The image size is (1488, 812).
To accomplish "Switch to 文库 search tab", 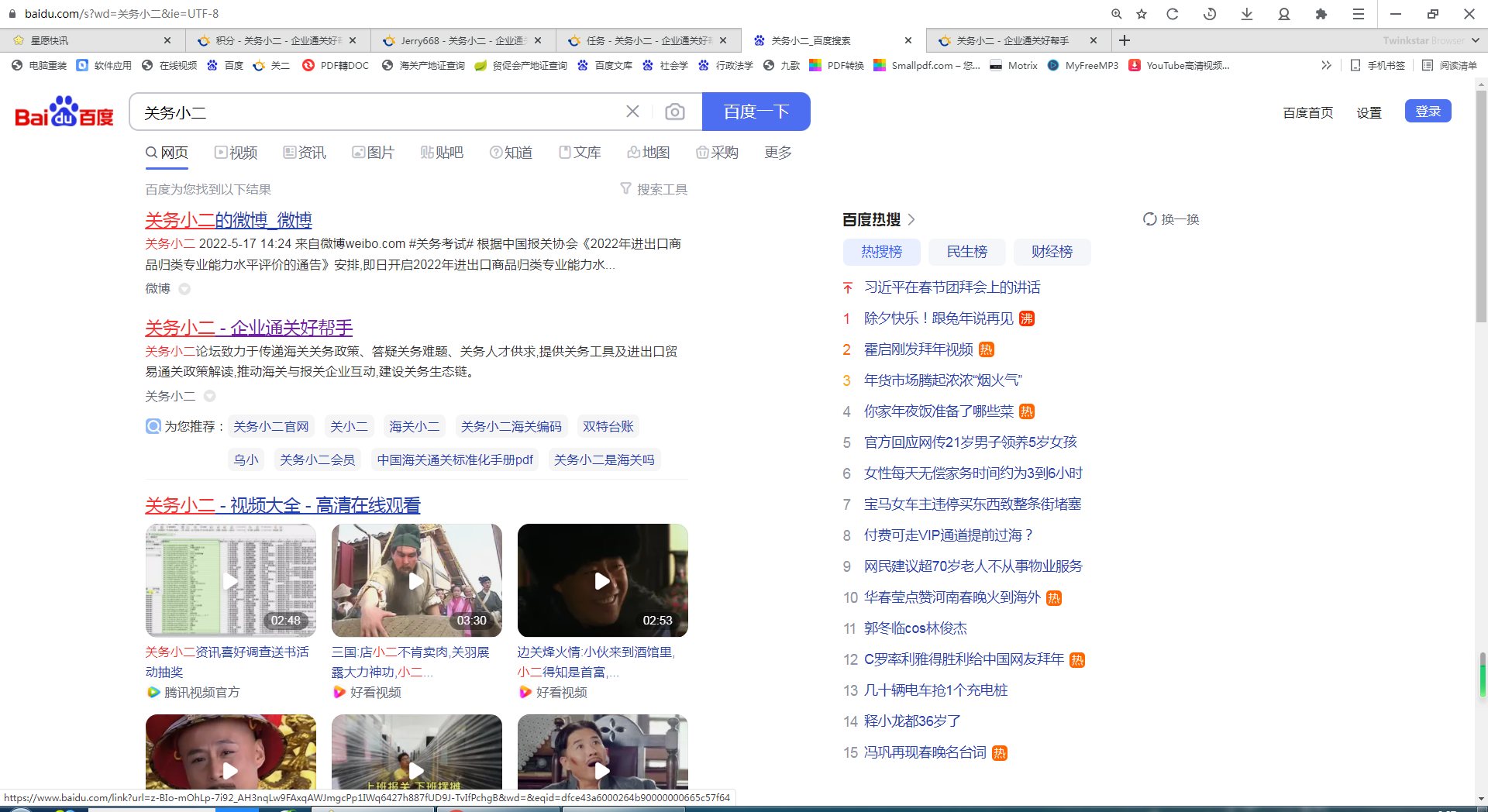I will [x=580, y=153].
